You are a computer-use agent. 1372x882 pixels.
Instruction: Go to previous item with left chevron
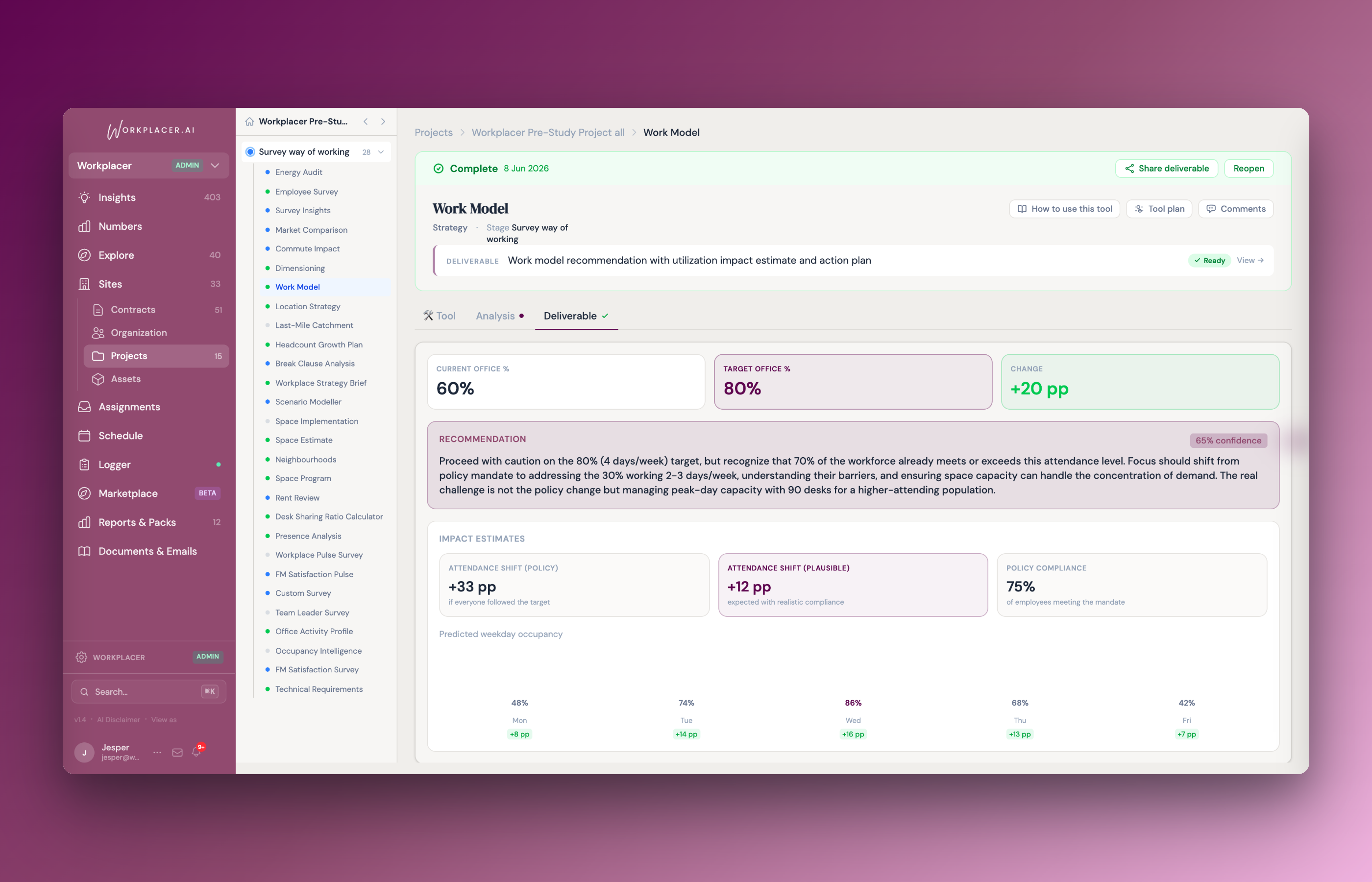(366, 122)
